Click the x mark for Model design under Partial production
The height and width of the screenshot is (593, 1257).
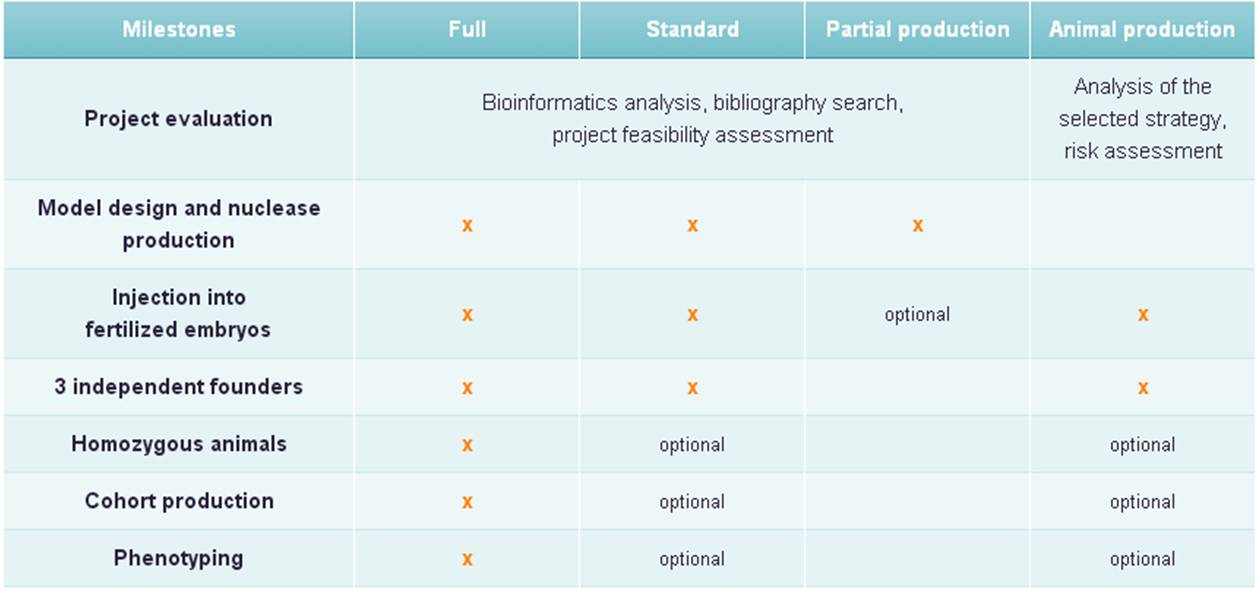tap(917, 226)
